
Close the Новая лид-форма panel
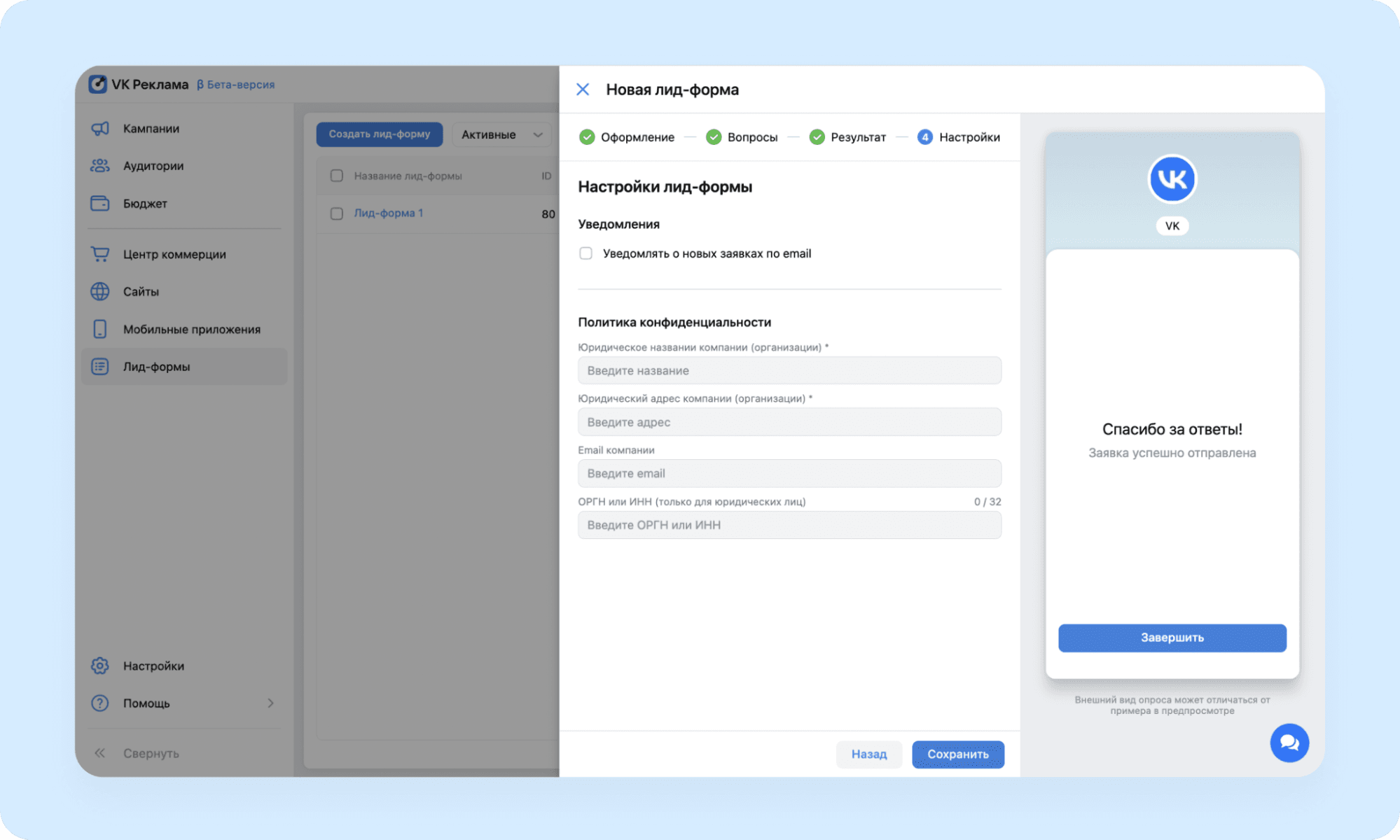[x=583, y=90]
